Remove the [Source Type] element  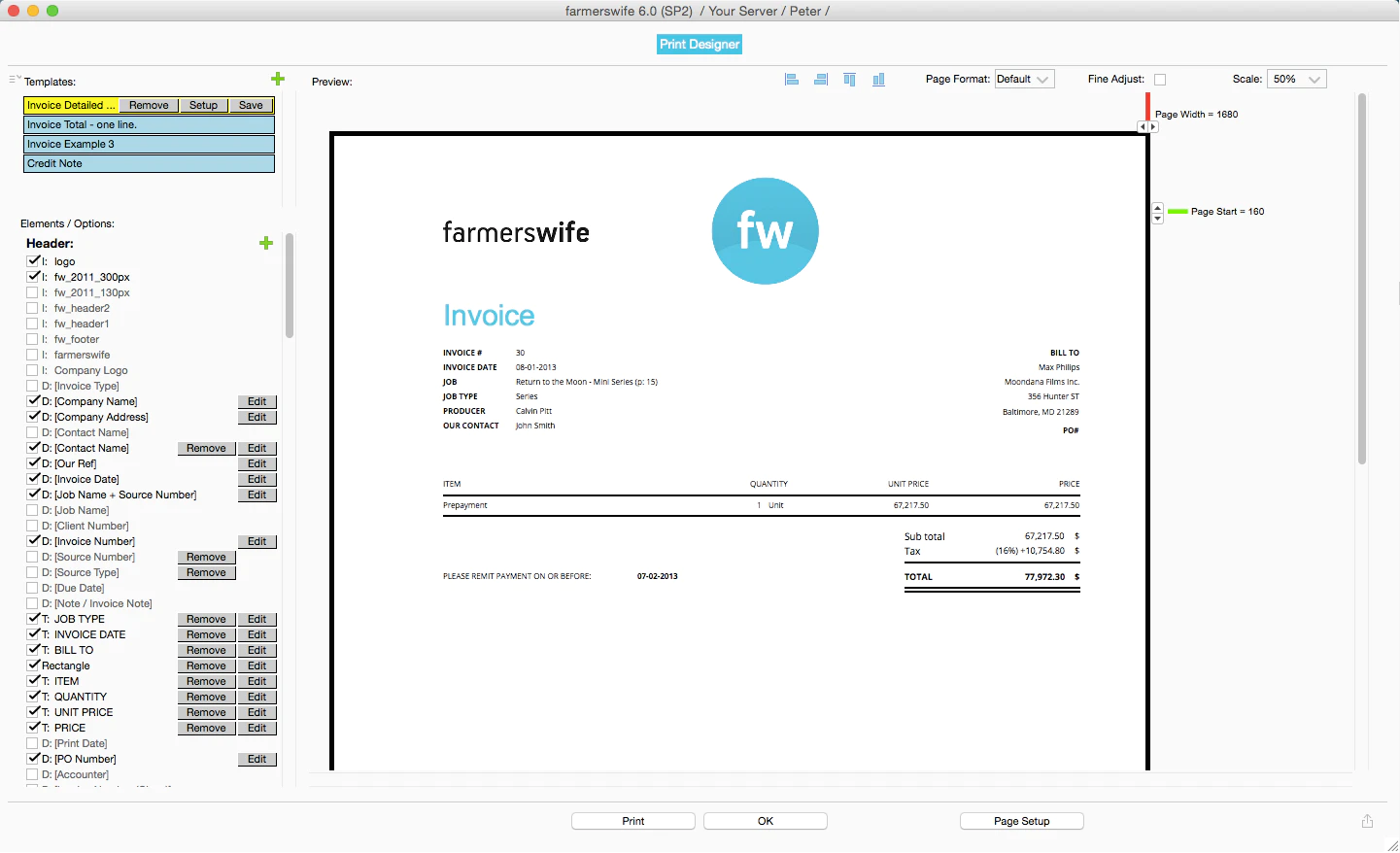(x=207, y=572)
